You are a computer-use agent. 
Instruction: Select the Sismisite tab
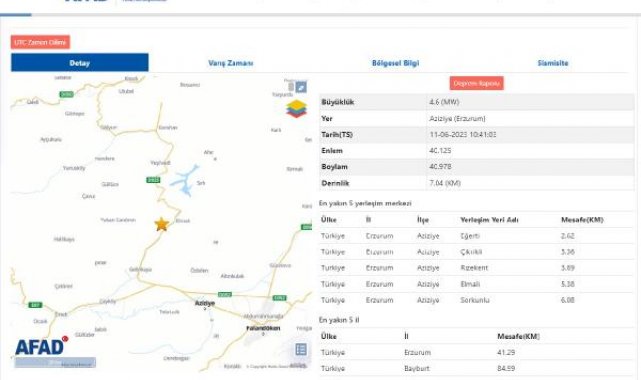coord(553,63)
